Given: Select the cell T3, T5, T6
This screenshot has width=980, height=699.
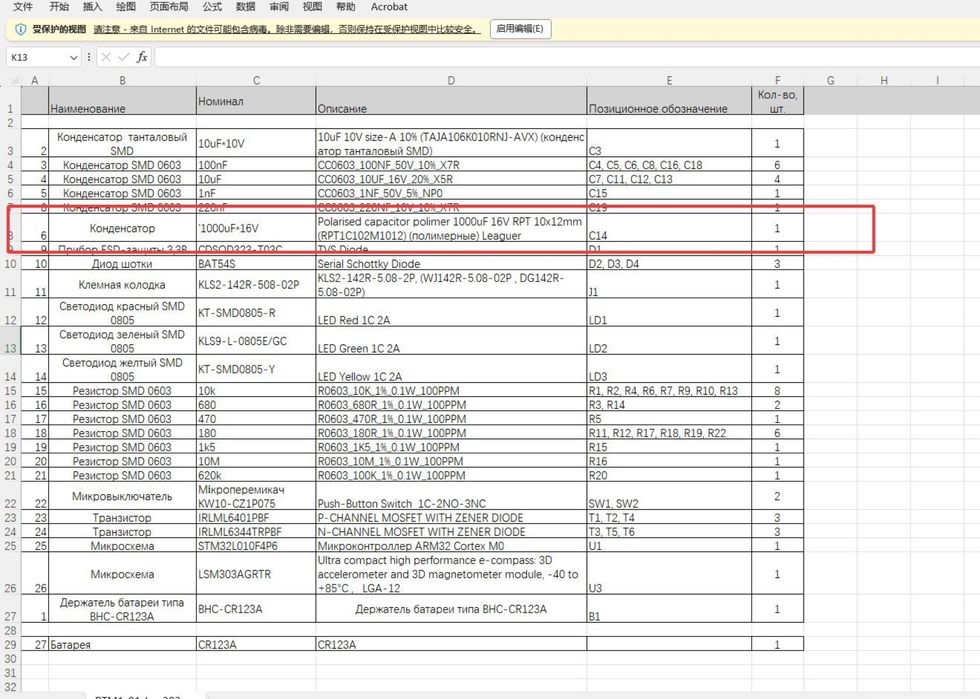Looking at the screenshot, I should click(669, 531).
